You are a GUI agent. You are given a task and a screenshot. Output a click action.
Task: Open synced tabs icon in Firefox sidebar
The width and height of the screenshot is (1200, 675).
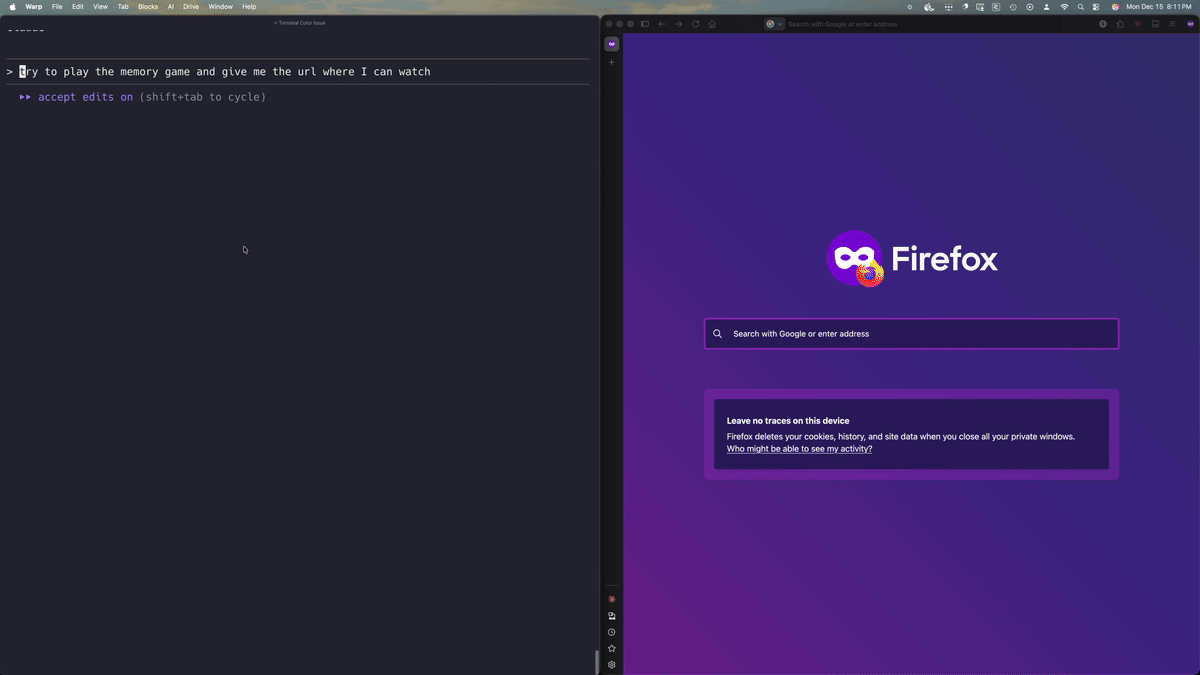(612, 616)
